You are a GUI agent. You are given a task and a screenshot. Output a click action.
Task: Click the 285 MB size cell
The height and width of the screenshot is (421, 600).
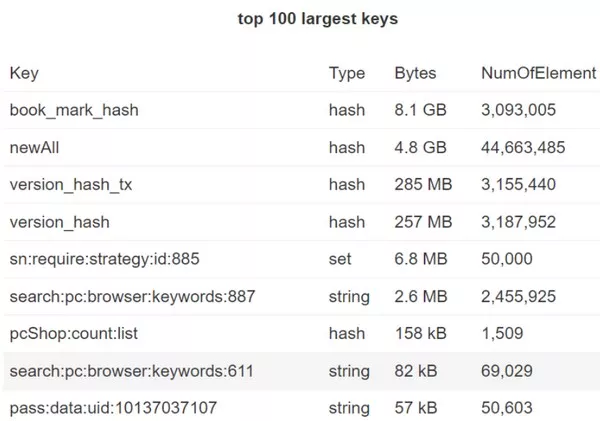pyautogui.click(x=423, y=184)
